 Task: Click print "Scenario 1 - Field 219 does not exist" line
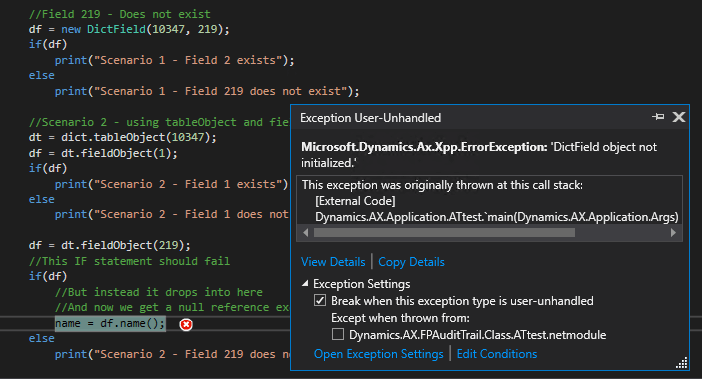207,91
